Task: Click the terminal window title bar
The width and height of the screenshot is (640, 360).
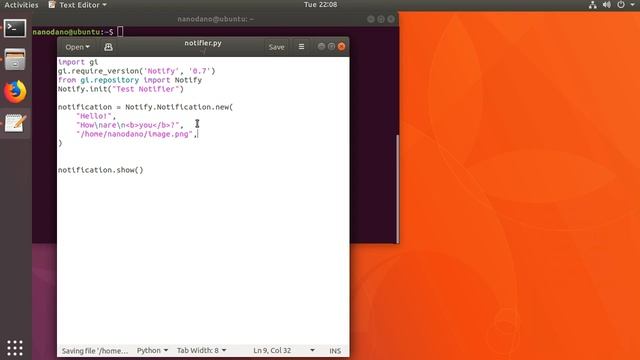Action: pos(216,19)
